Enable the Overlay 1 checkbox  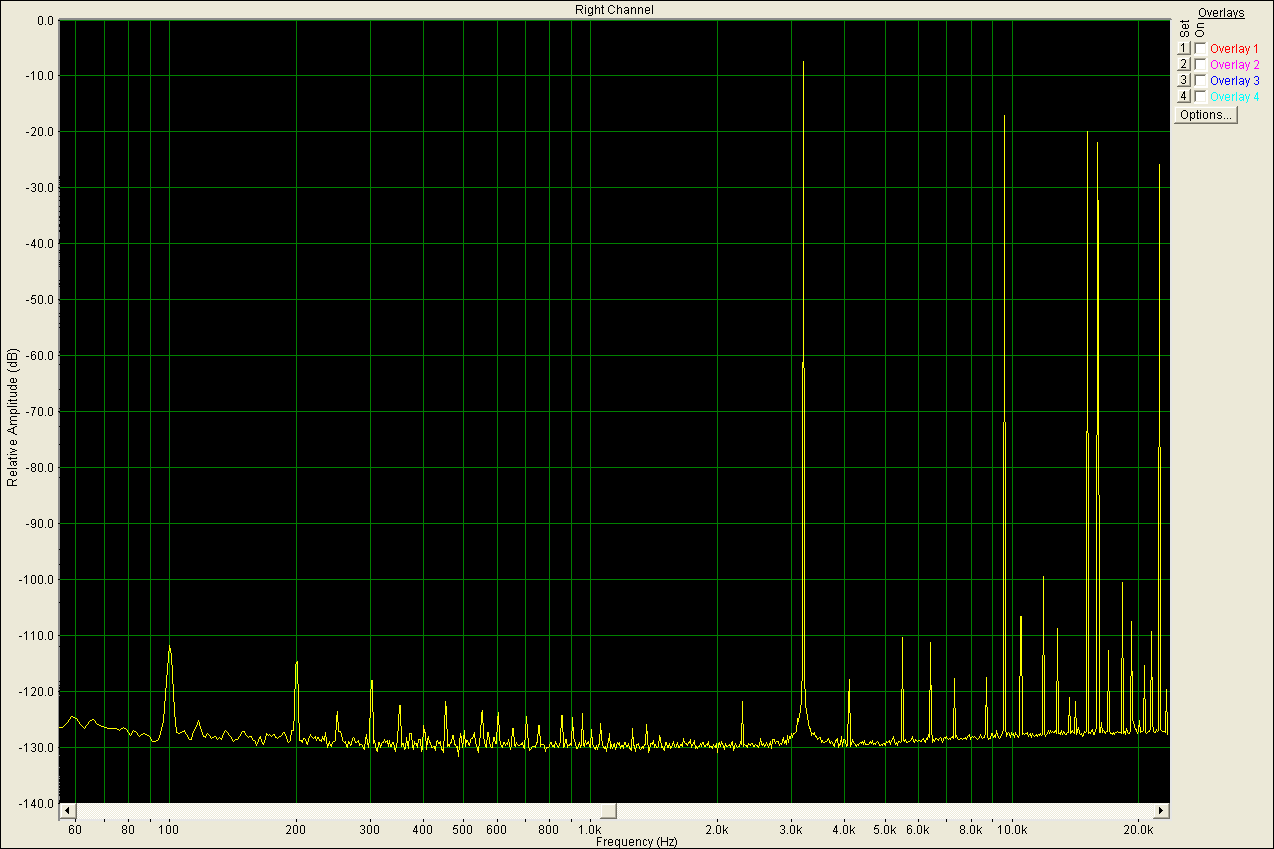pos(1200,48)
